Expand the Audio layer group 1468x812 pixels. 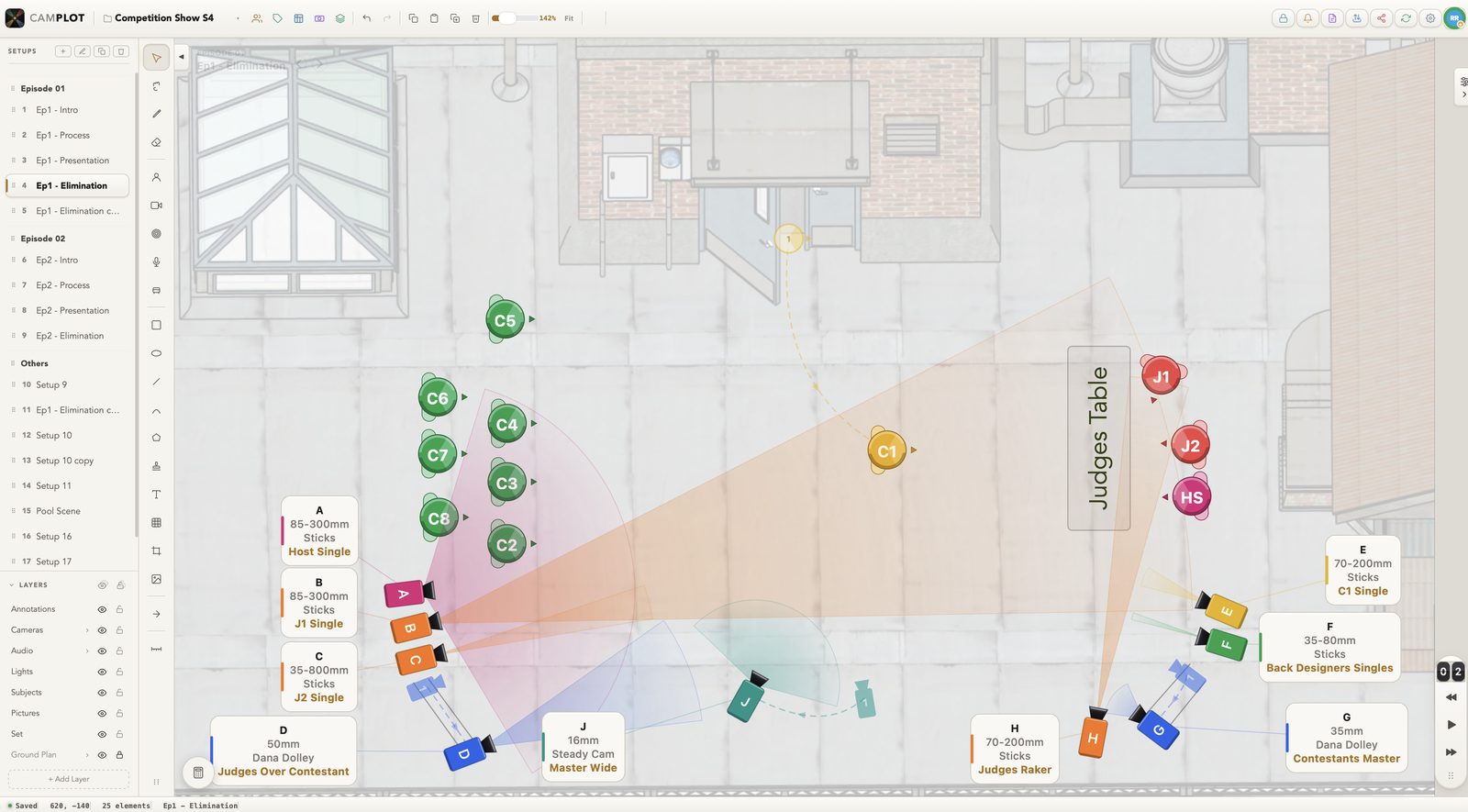click(x=87, y=651)
